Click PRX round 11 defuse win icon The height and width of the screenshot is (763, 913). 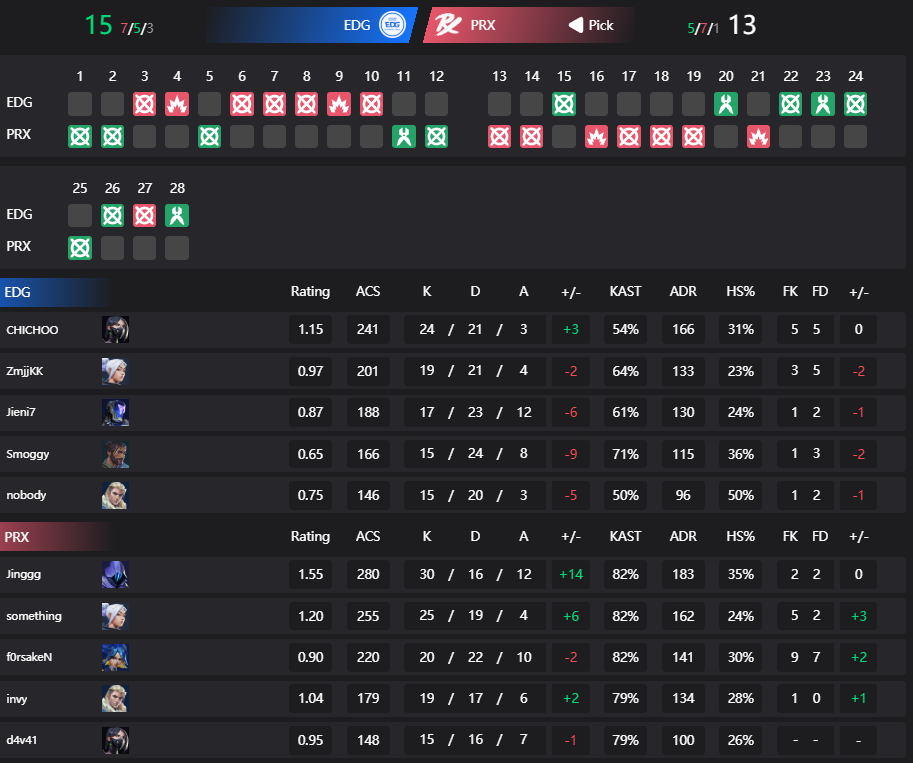tap(404, 137)
